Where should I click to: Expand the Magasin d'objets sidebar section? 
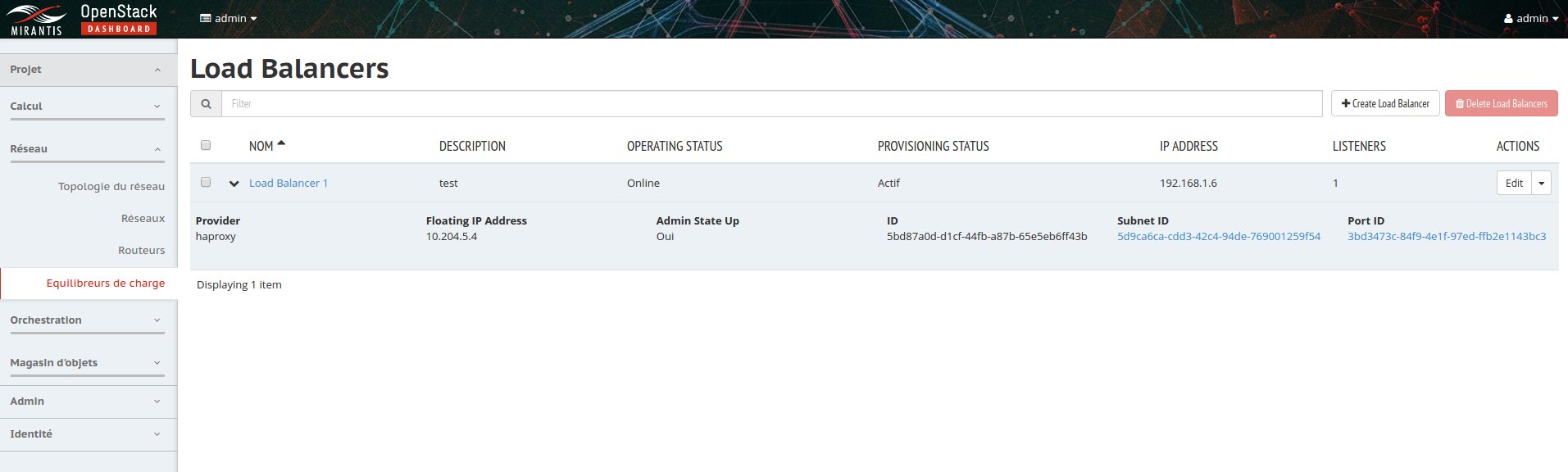pyautogui.click(x=89, y=363)
